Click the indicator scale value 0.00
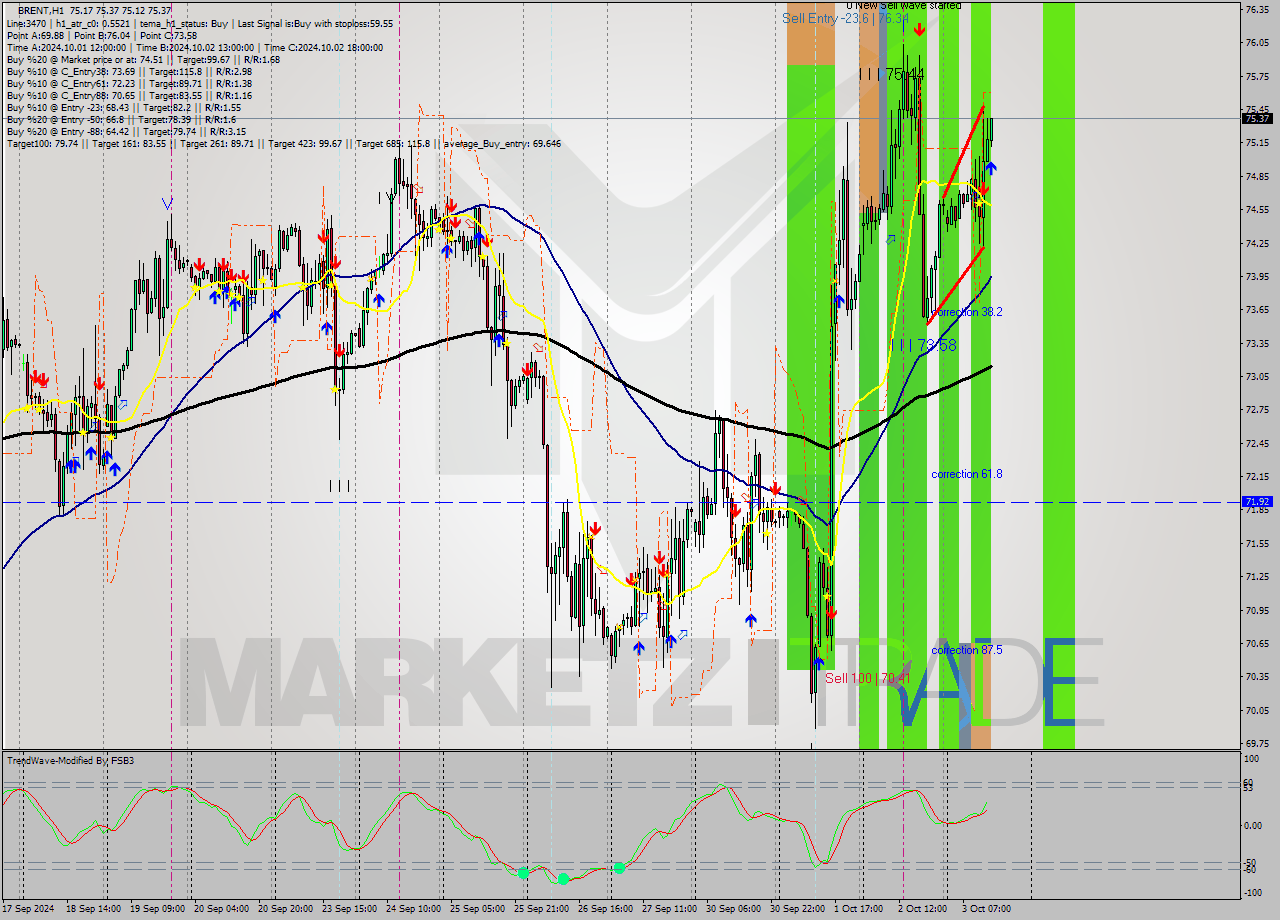This screenshot has width=1280, height=920. pos(1253,825)
